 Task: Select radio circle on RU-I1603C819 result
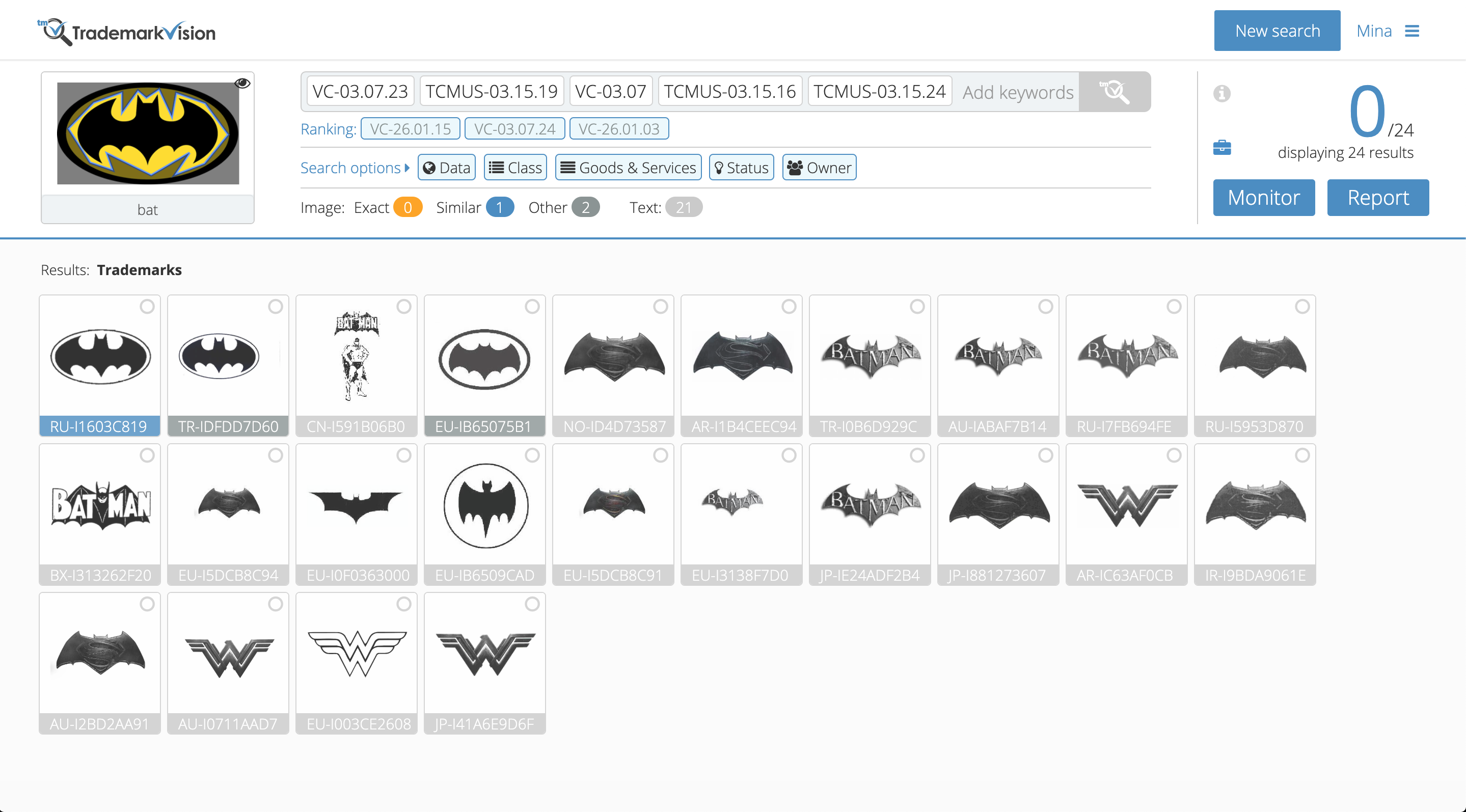coord(147,307)
